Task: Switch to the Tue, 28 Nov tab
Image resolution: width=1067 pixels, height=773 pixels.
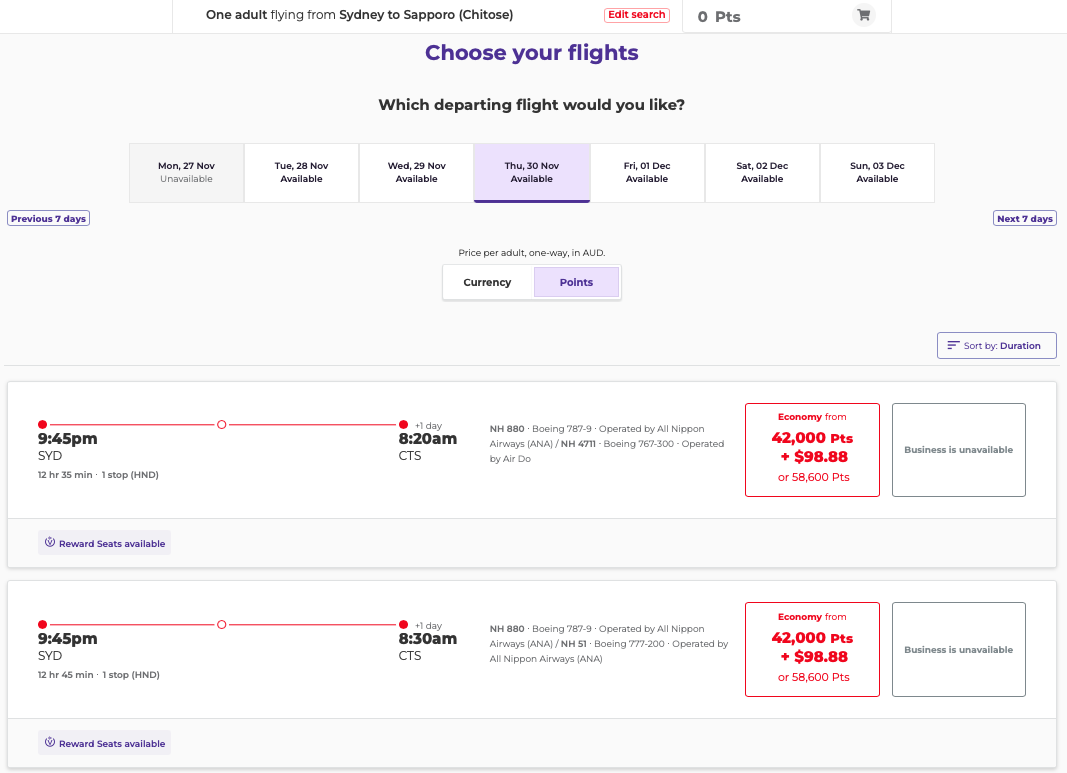Action: 301,172
